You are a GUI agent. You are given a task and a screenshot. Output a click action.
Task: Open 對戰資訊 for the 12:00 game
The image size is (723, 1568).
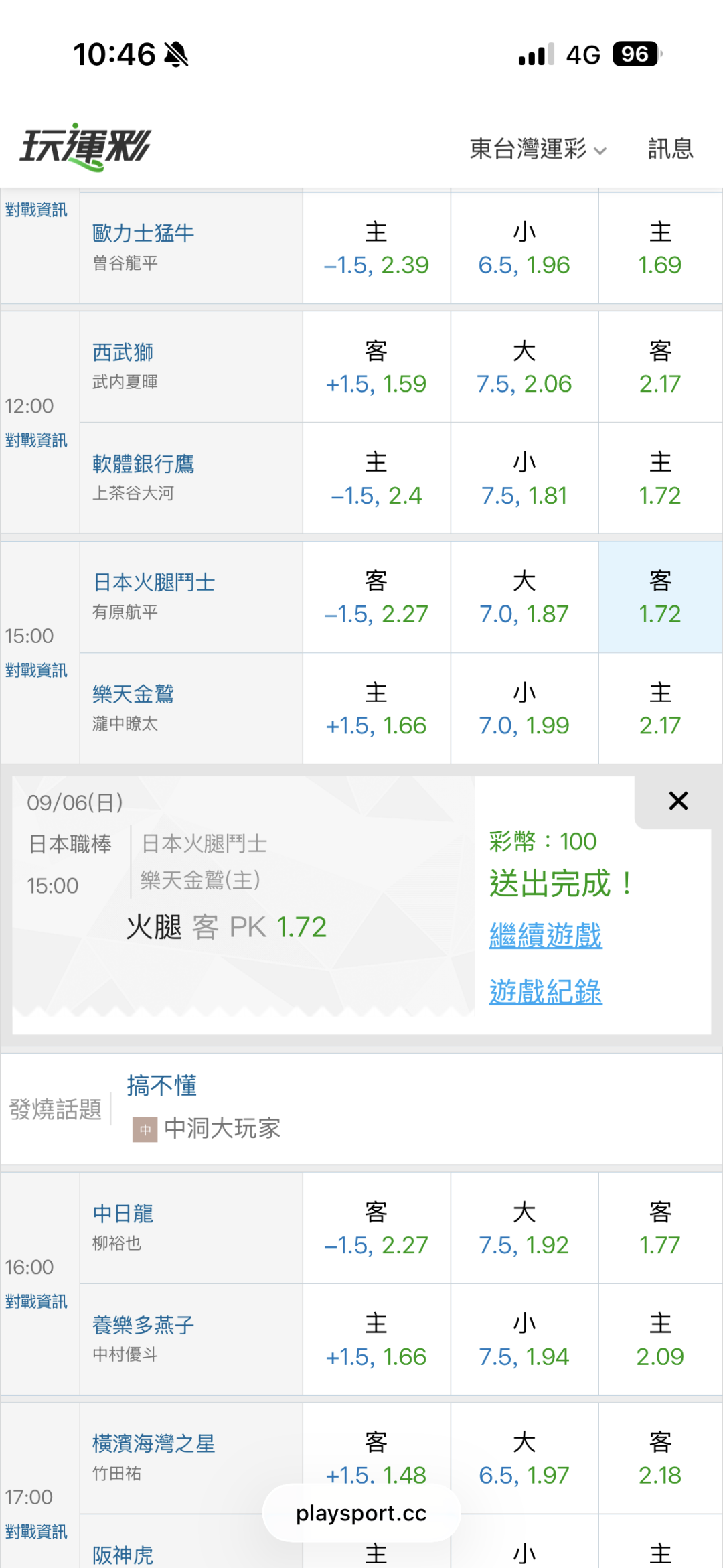tap(36, 440)
